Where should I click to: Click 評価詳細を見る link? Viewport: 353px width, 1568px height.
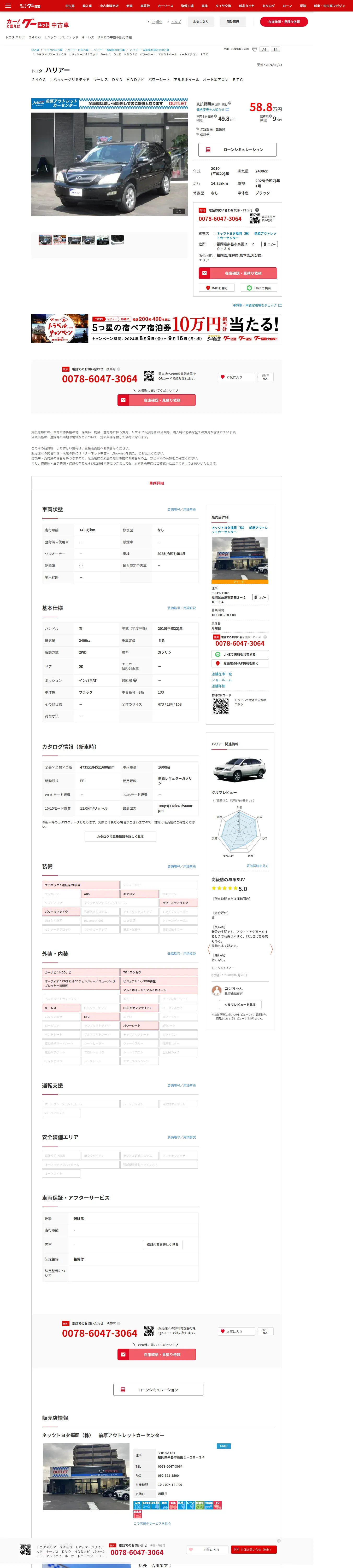point(257,866)
